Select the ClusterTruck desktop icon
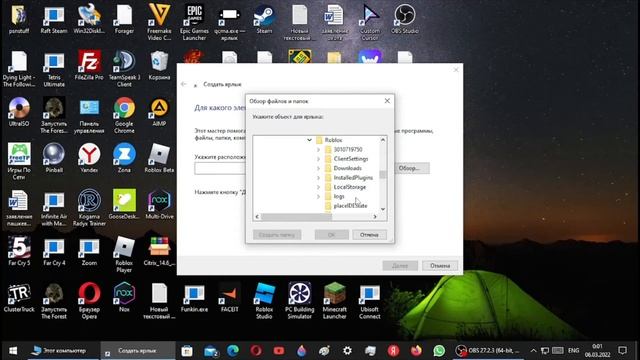The width and height of the screenshot is (640, 360). [x=19, y=297]
